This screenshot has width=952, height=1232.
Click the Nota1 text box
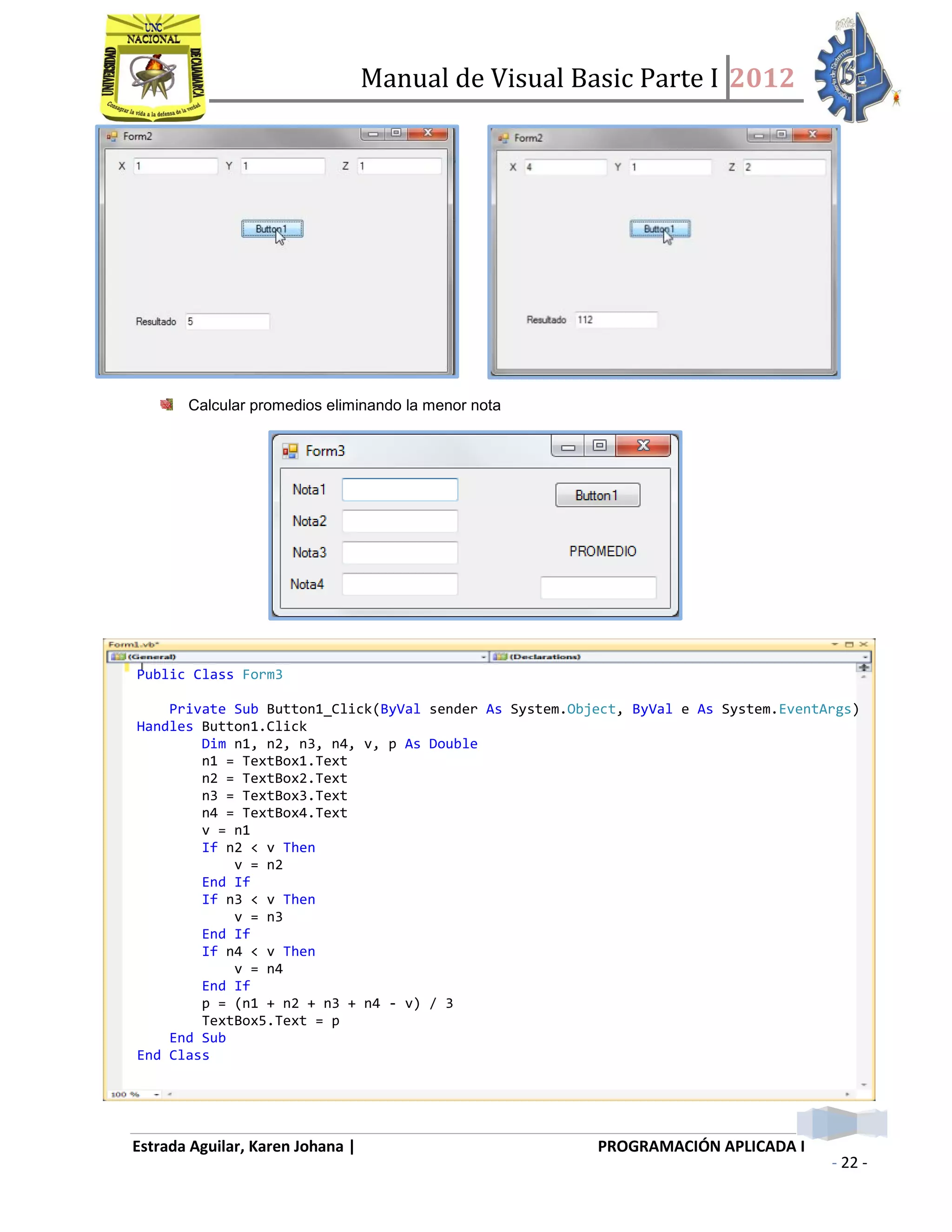coord(400,490)
